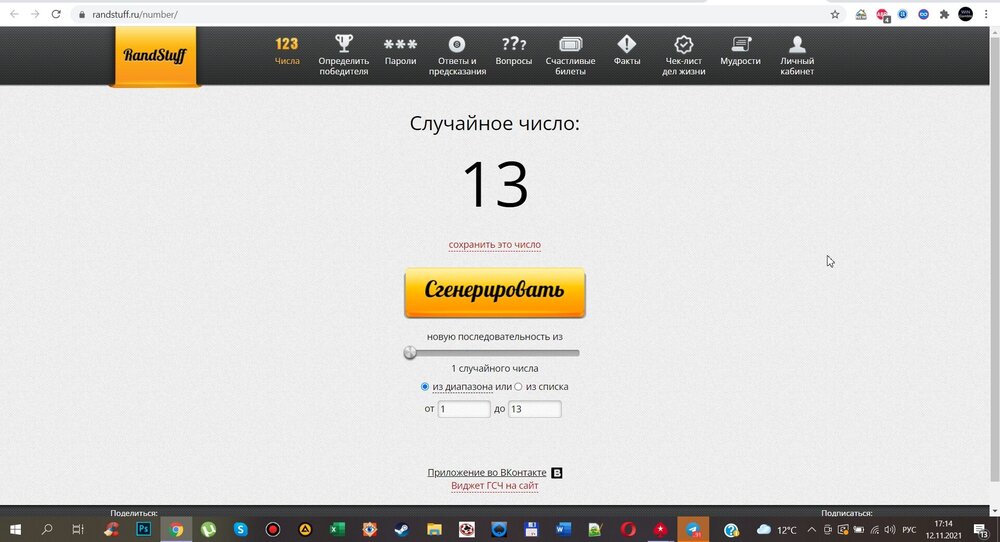Viewport: 1000px width, 542px height.
Task: Open the Chrome three-dot menu
Action: click(988, 14)
